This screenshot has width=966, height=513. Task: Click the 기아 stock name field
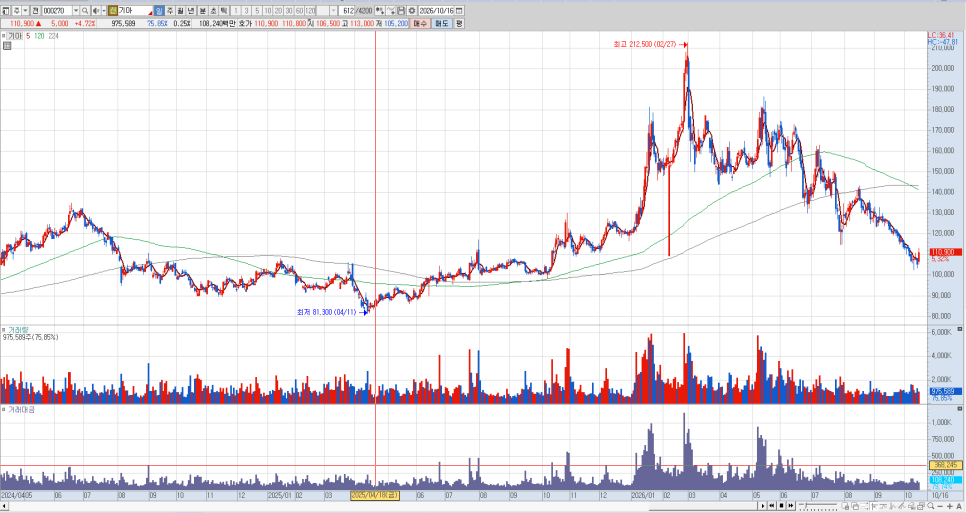click(135, 10)
